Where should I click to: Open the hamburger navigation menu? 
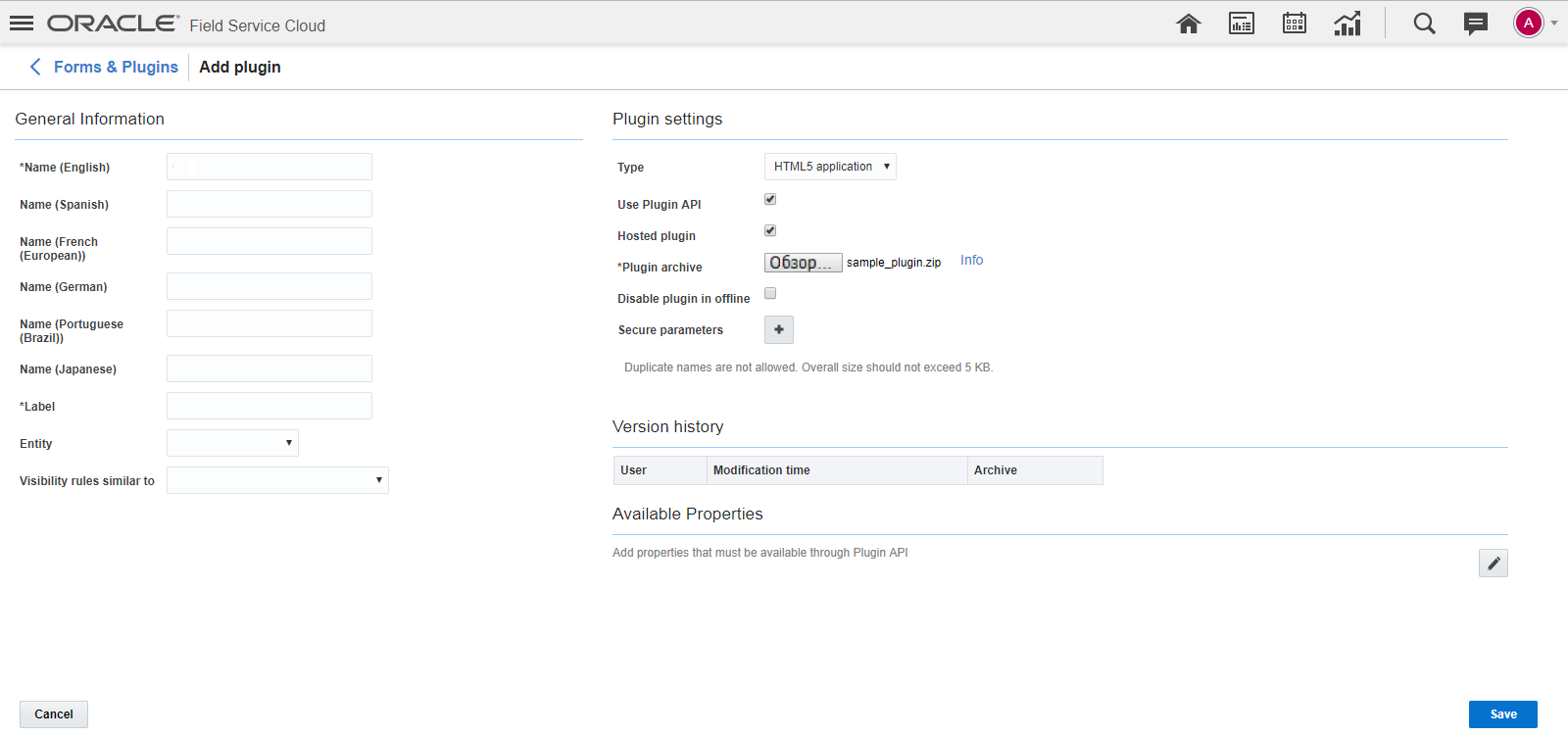point(22,24)
